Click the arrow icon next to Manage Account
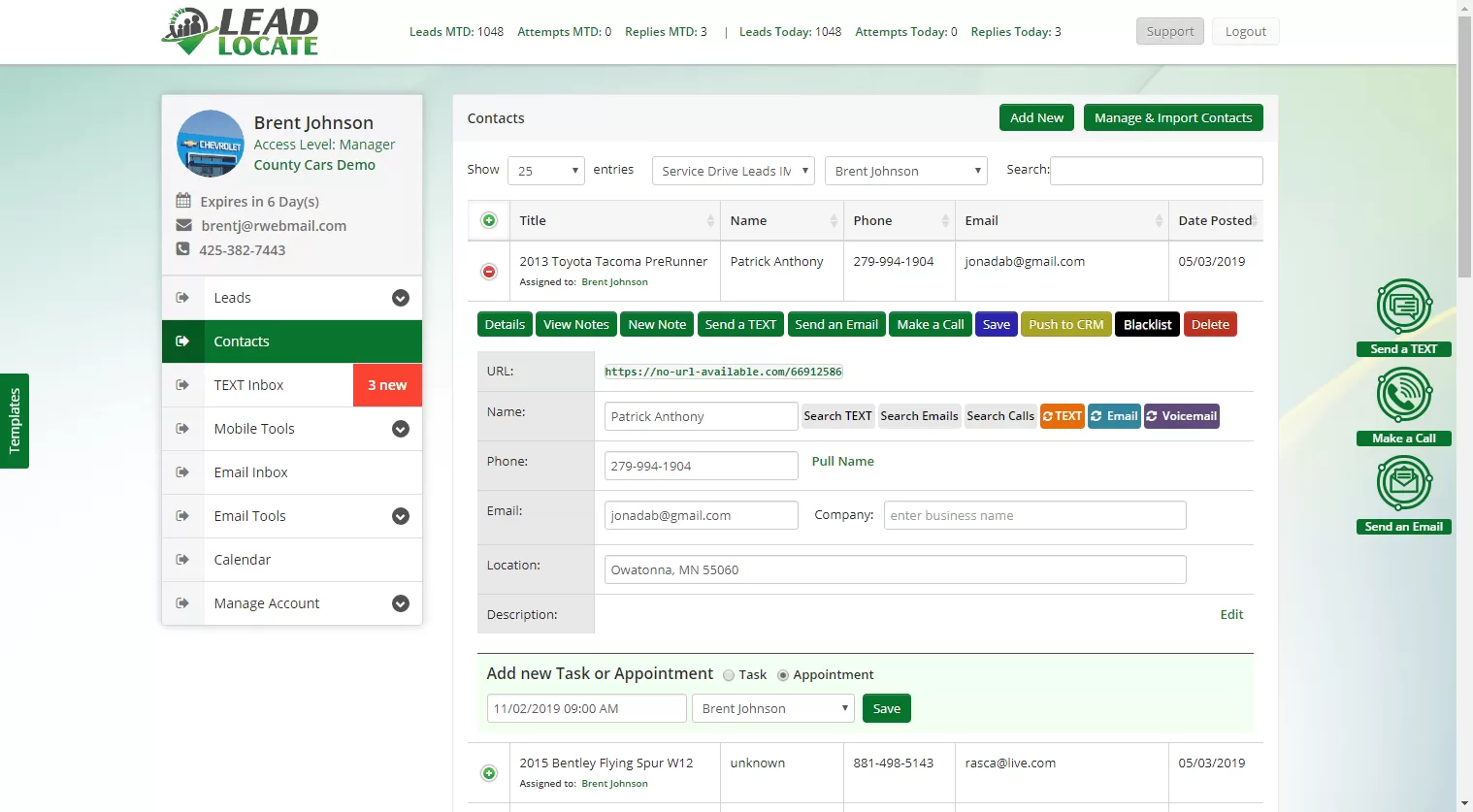The image size is (1473, 812). [x=181, y=603]
